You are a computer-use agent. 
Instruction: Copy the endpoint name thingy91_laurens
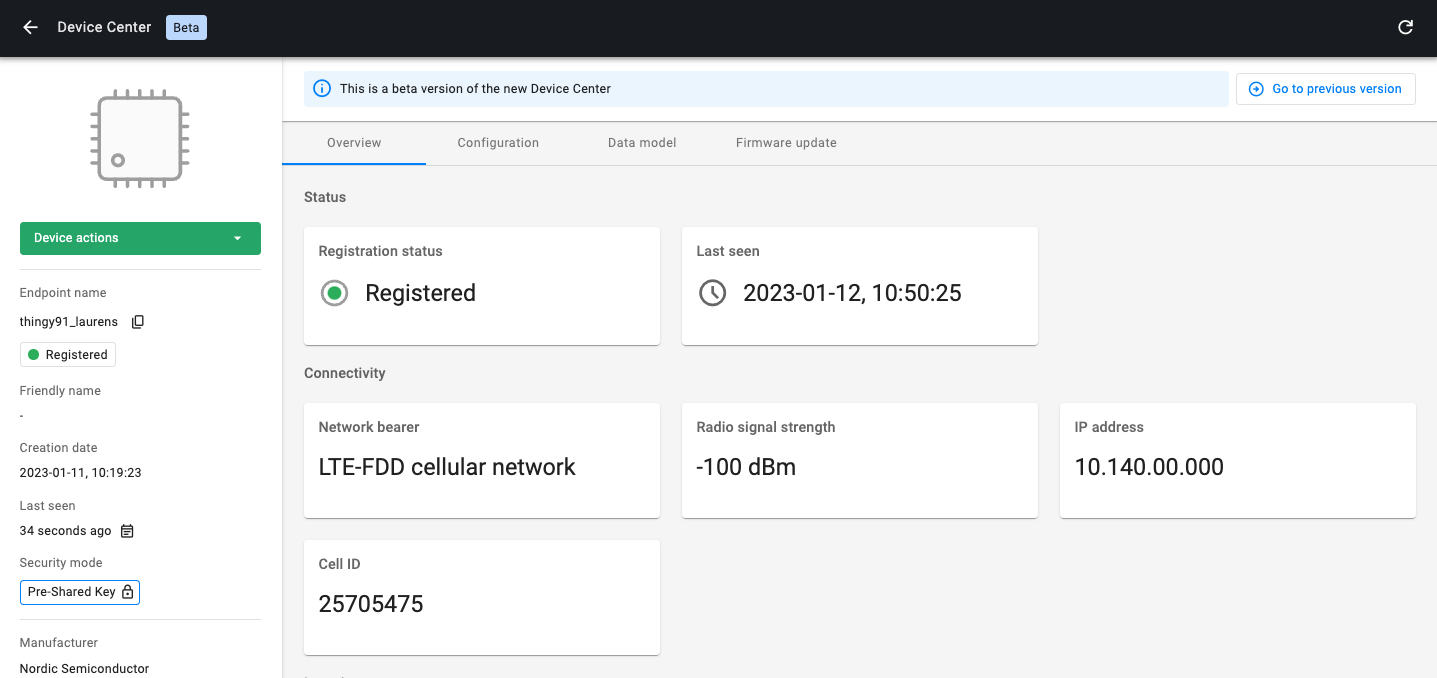(x=139, y=322)
